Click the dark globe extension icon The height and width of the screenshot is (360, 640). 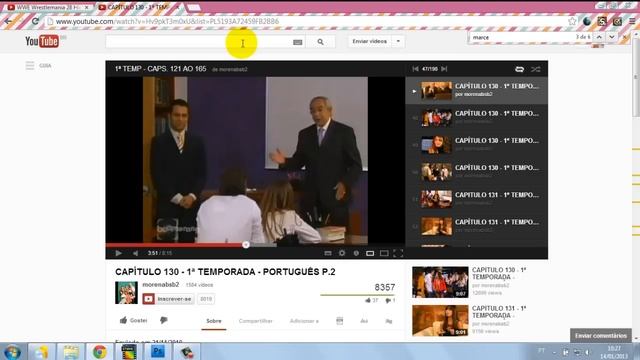(587, 21)
